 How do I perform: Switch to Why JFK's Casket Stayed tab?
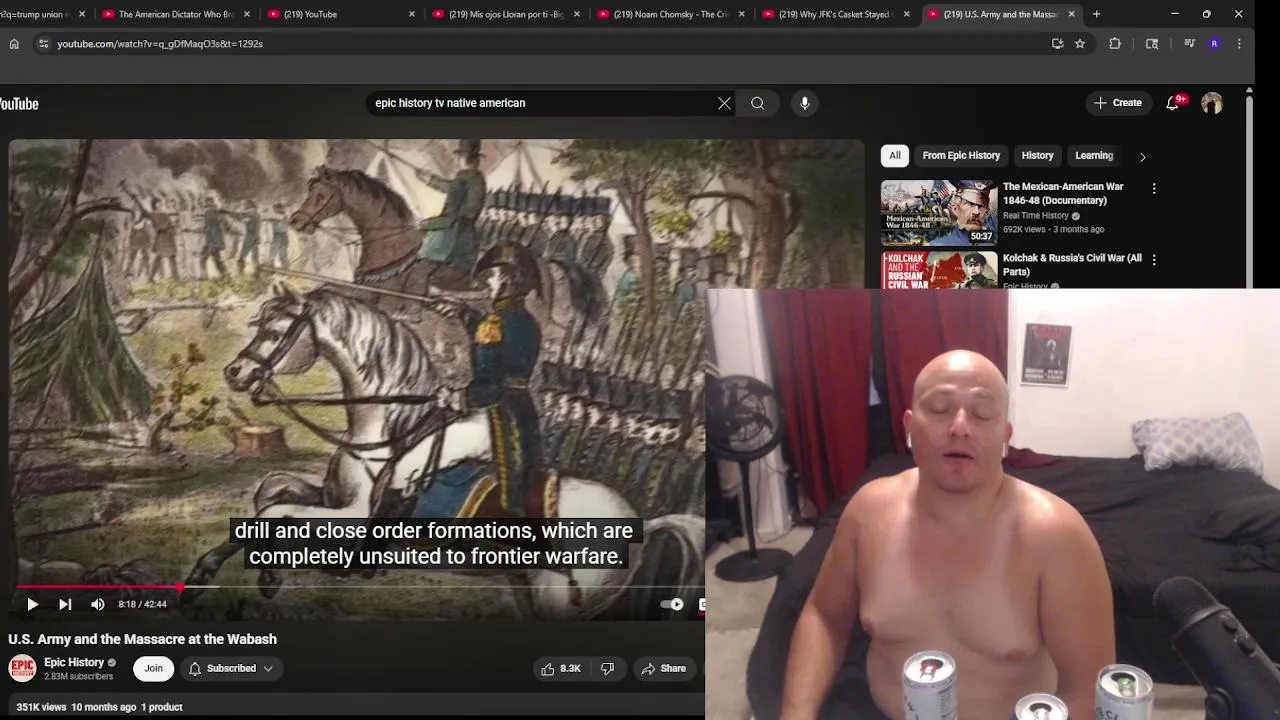point(835,14)
